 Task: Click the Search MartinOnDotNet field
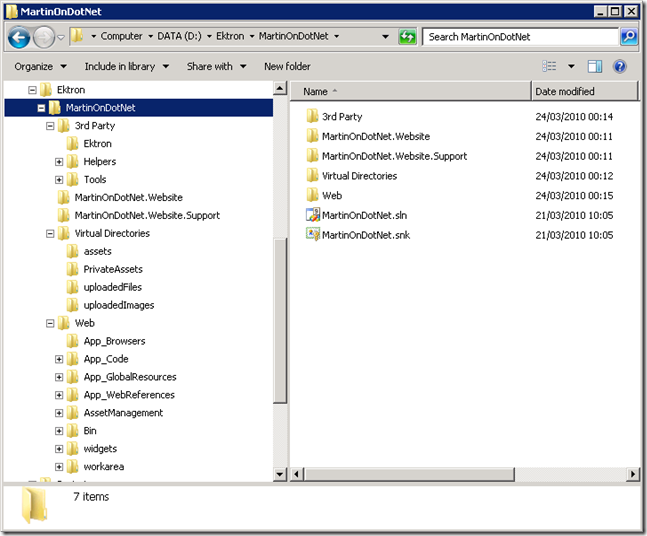pyautogui.click(x=520, y=37)
